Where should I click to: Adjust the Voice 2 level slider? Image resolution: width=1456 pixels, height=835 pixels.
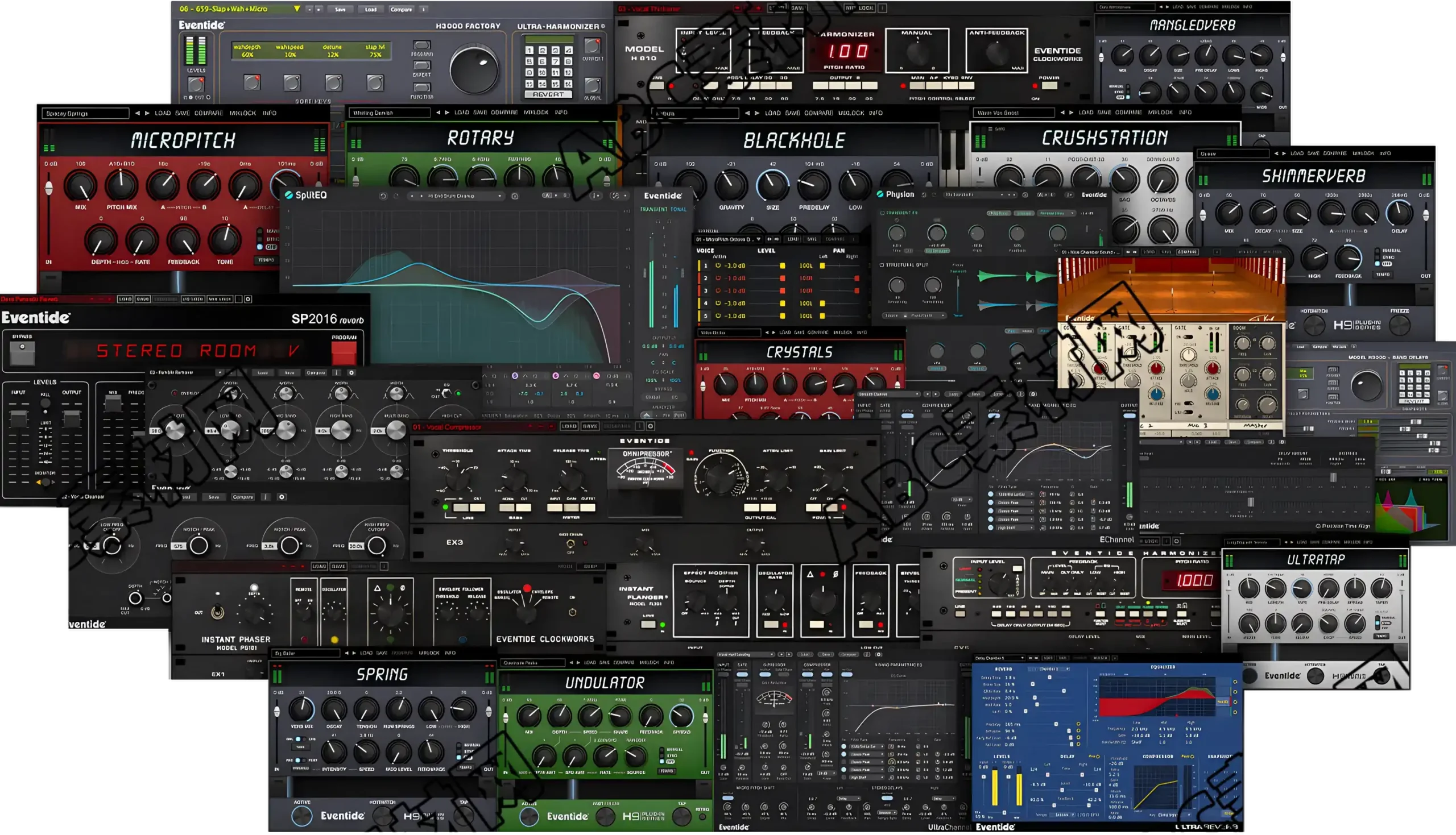783,279
